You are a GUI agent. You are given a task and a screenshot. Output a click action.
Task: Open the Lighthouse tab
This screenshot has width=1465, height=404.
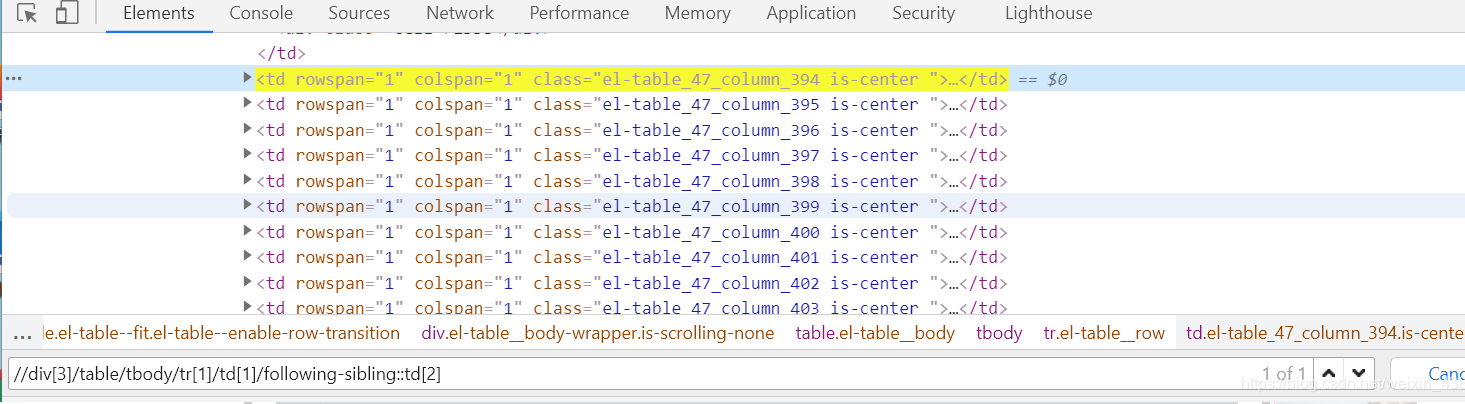click(1048, 14)
